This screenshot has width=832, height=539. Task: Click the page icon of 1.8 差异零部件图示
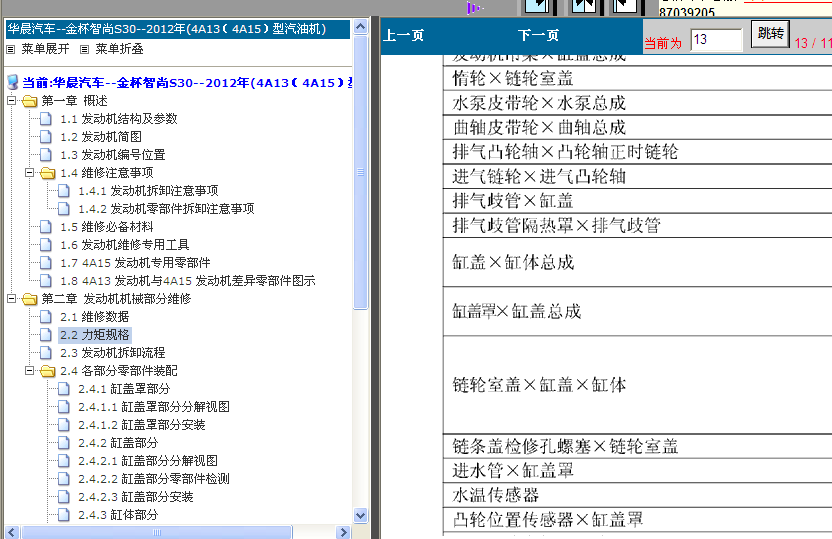tap(46, 281)
